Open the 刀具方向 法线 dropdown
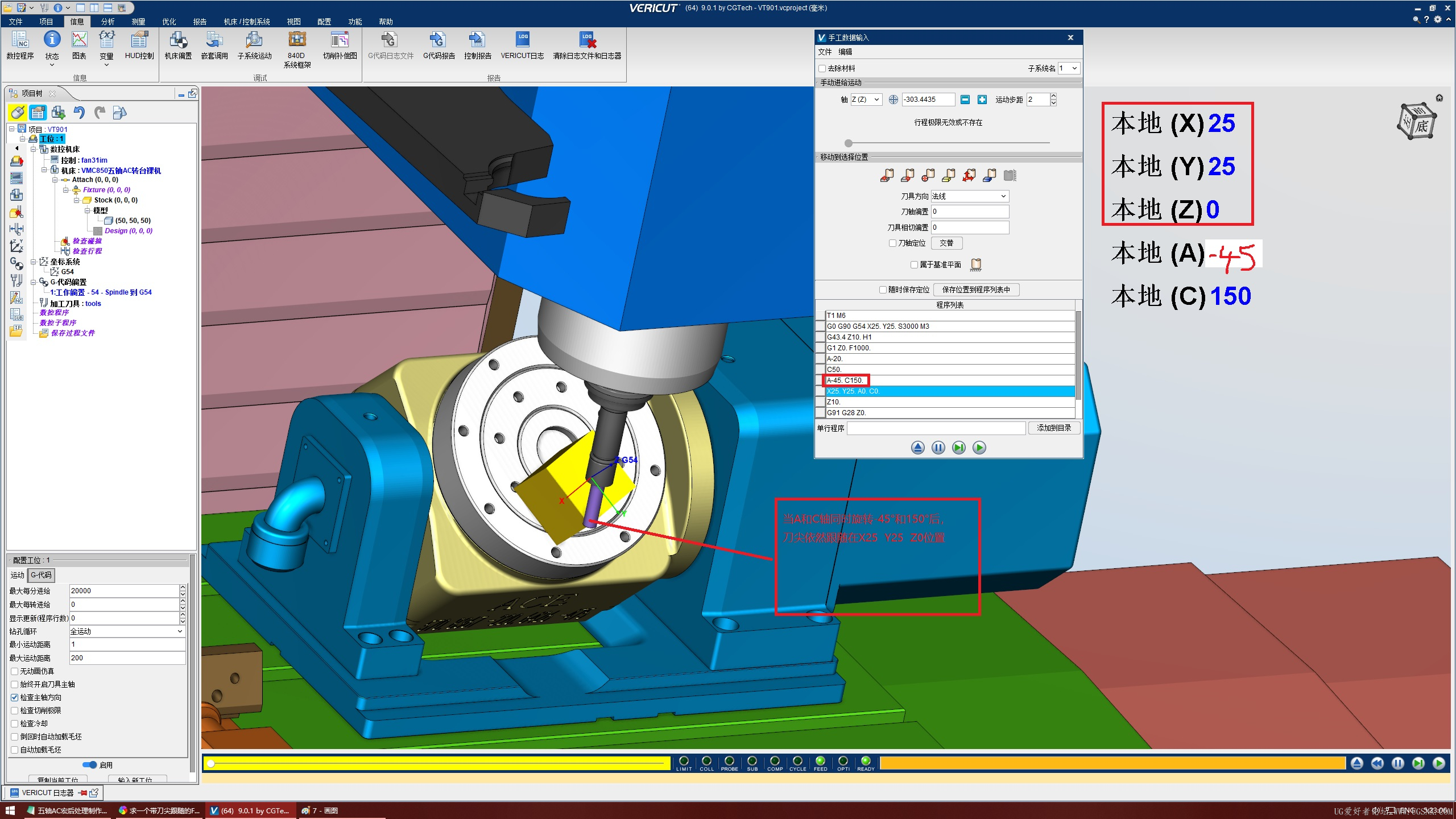This screenshot has height=819, width=1456. tap(969, 196)
